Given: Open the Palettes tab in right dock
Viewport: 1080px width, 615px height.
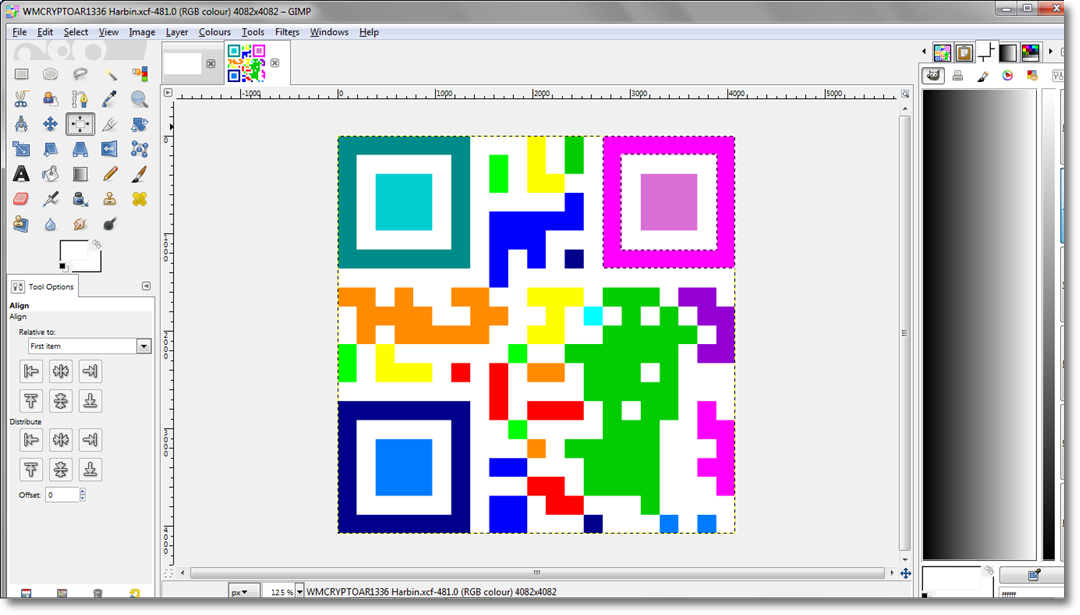Looking at the screenshot, I should click(x=1030, y=52).
